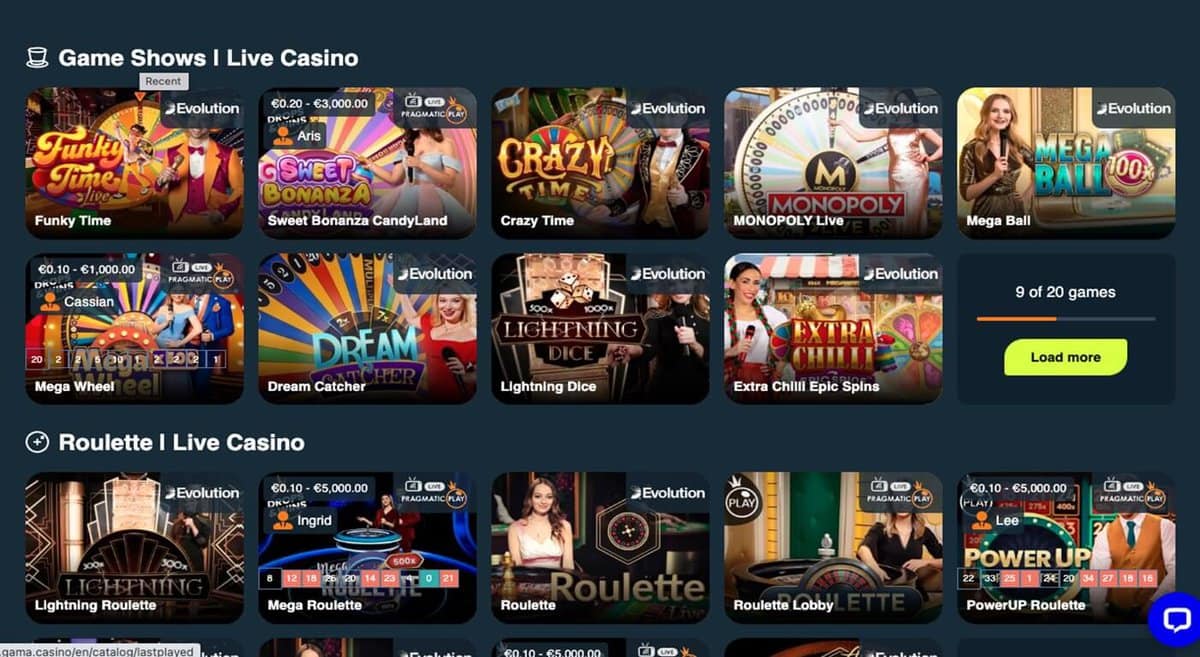Click the top hat Game Shows icon
The height and width of the screenshot is (657, 1200).
coord(37,58)
